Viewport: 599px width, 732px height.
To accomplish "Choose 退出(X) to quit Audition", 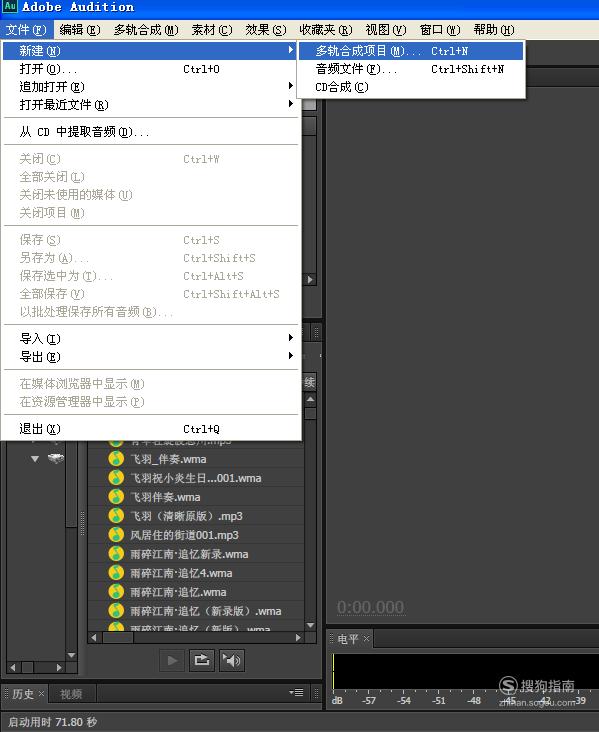I will click(x=150, y=429).
